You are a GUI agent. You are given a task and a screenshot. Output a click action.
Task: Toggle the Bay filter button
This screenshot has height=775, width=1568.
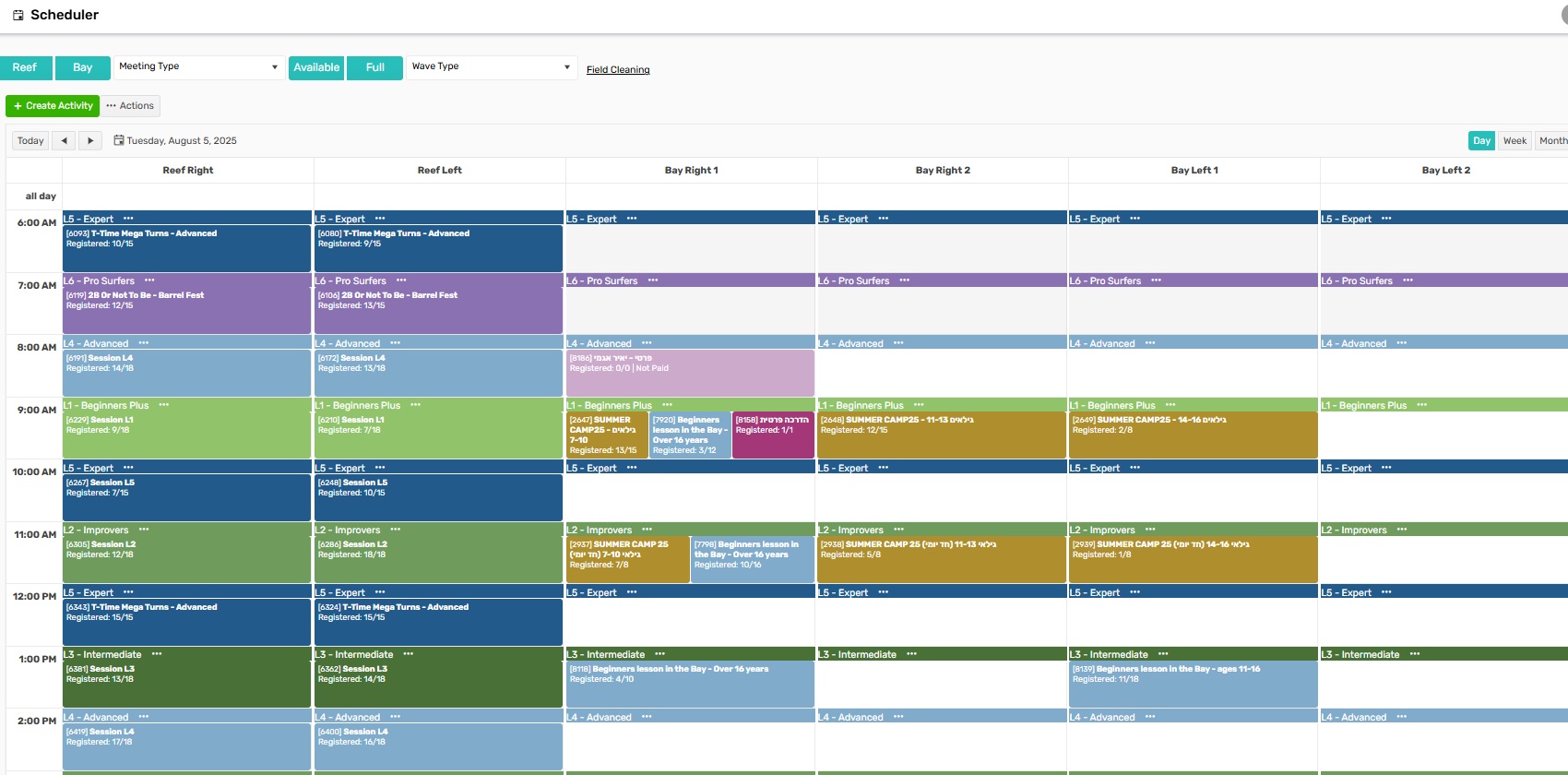click(x=82, y=67)
